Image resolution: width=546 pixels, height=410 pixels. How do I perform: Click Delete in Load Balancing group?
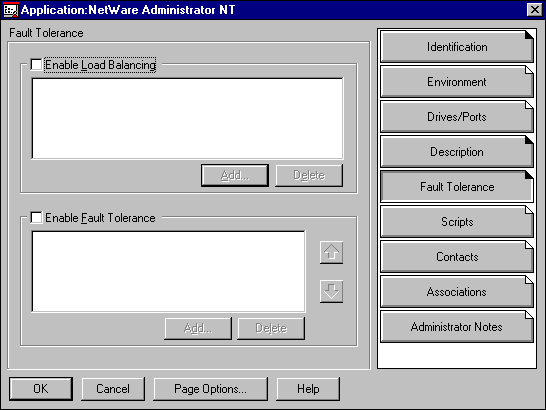[309, 175]
